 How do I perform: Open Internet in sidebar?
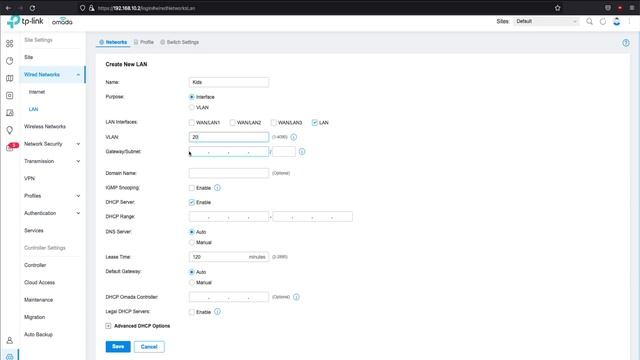(x=37, y=92)
